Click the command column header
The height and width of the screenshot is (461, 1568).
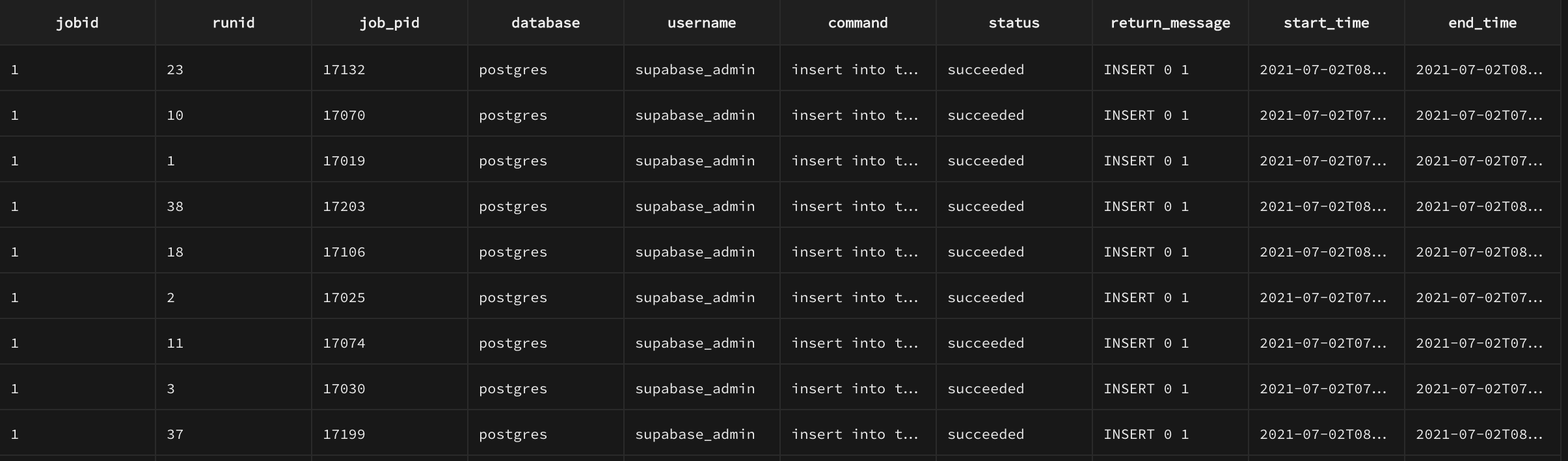point(857,23)
